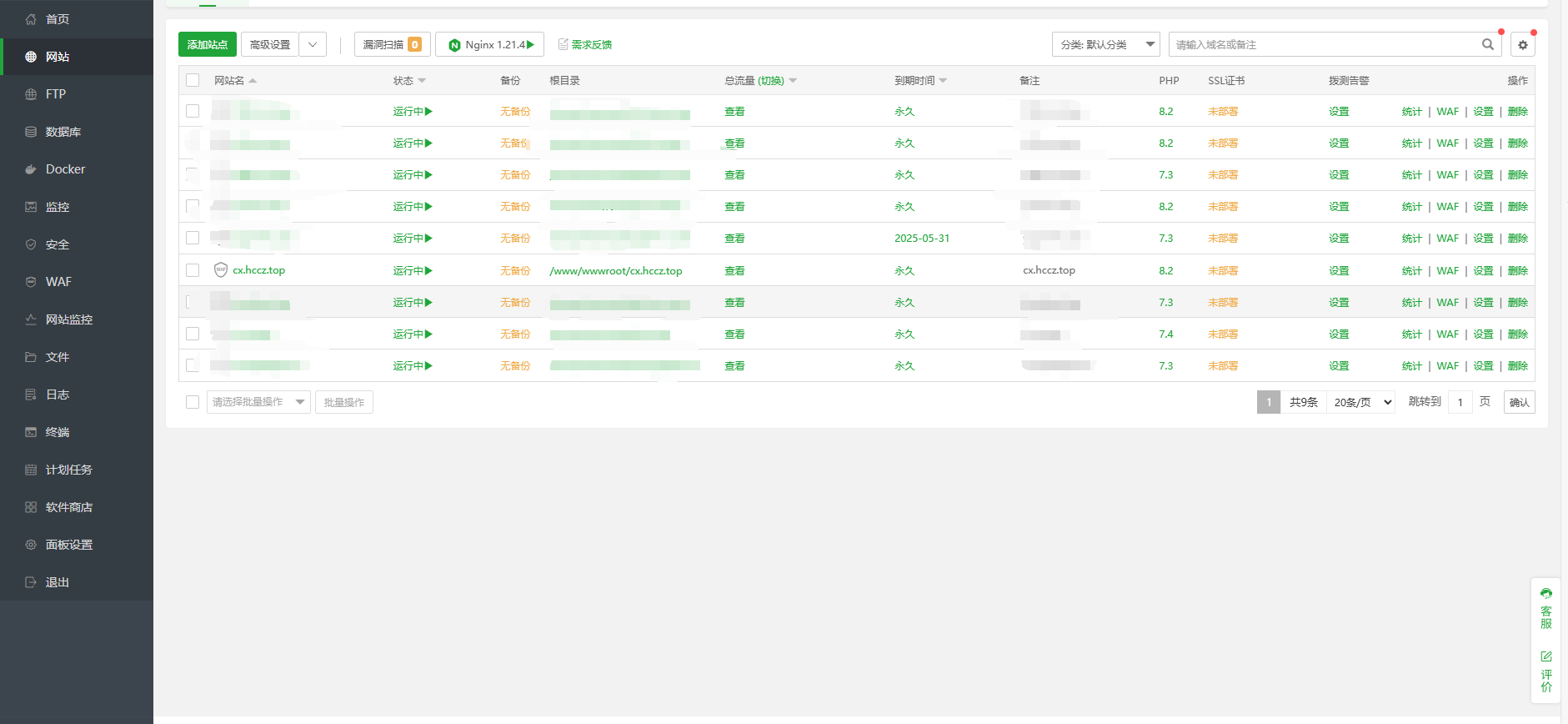
Task: Click the domain search input field
Action: pyautogui.click(x=1324, y=45)
